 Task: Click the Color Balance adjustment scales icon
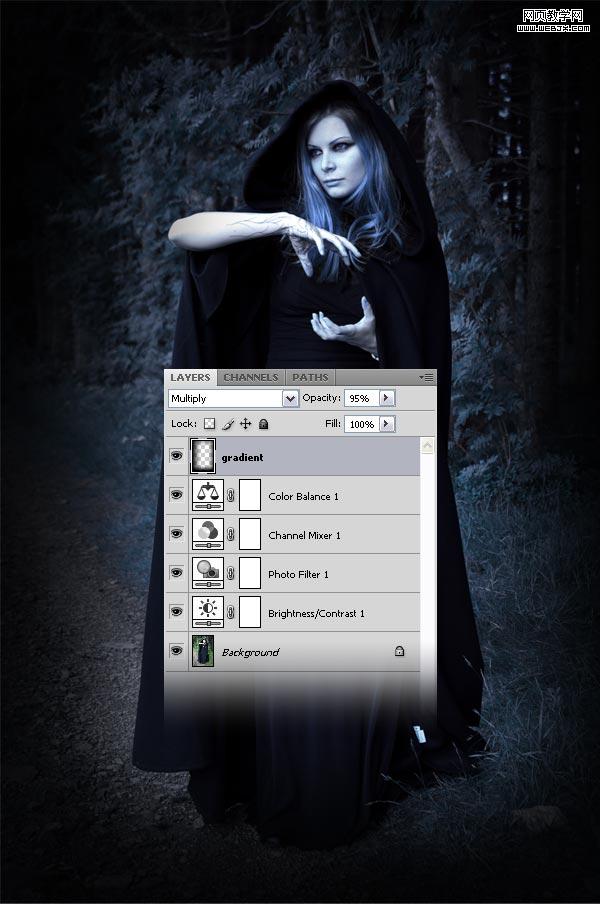[207, 495]
